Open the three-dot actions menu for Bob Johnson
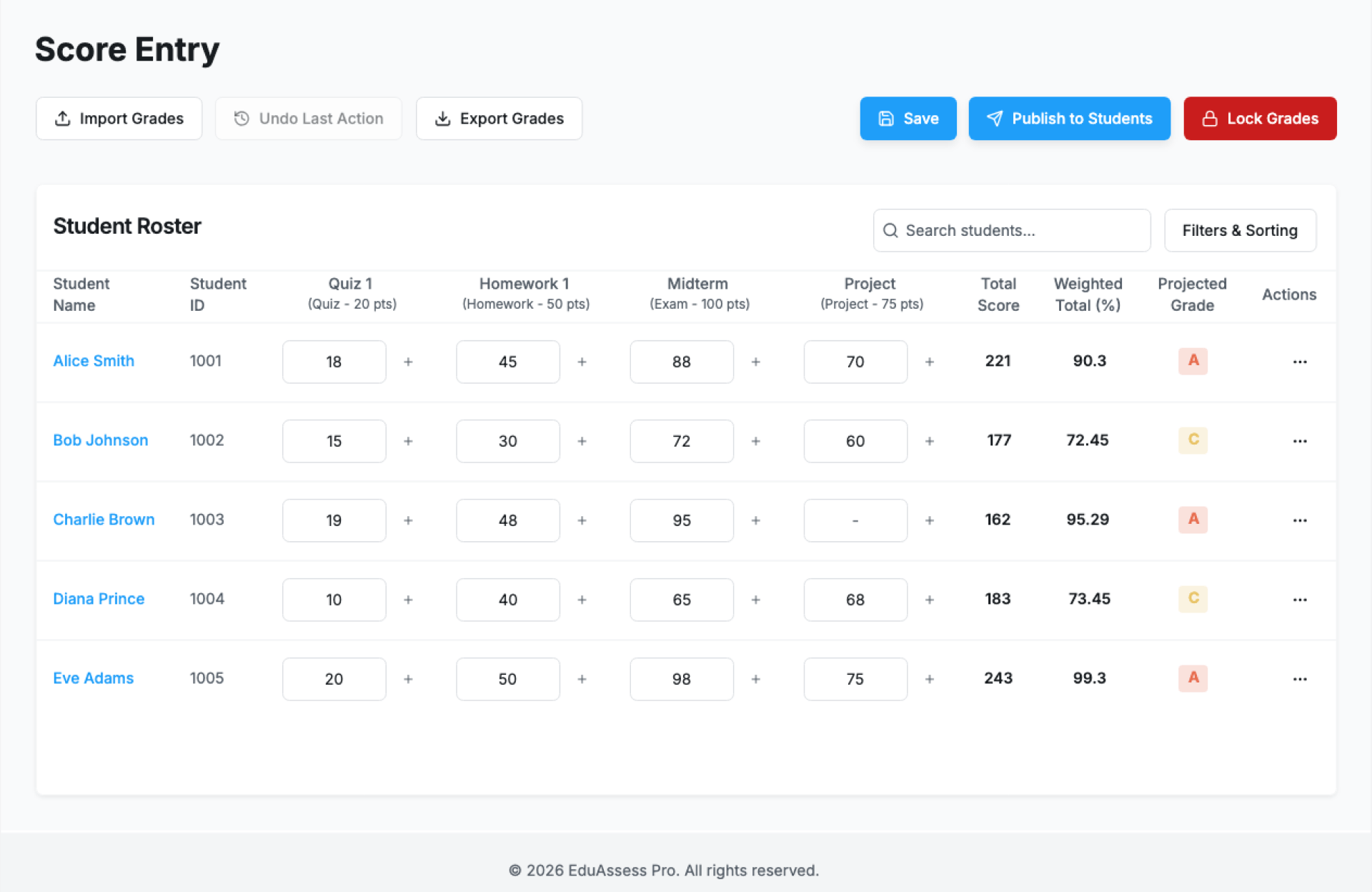The width and height of the screenshot is (1372, 892). tap(1299, 441)
